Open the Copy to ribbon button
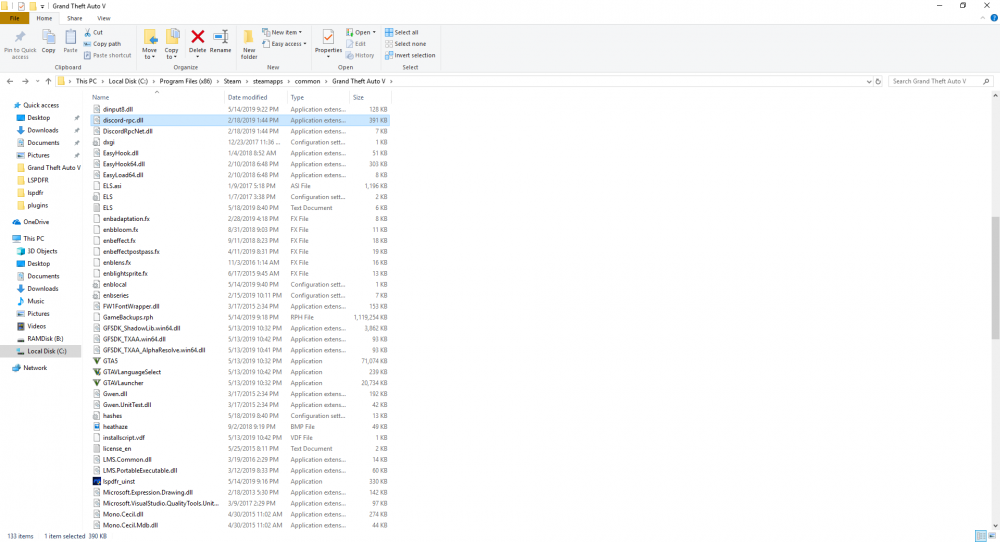 coord(172,45)
